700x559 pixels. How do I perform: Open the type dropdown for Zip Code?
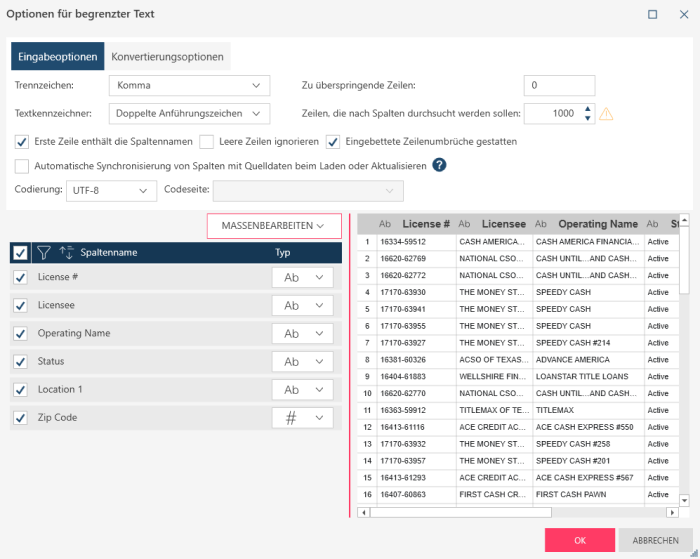coord(303,418)
